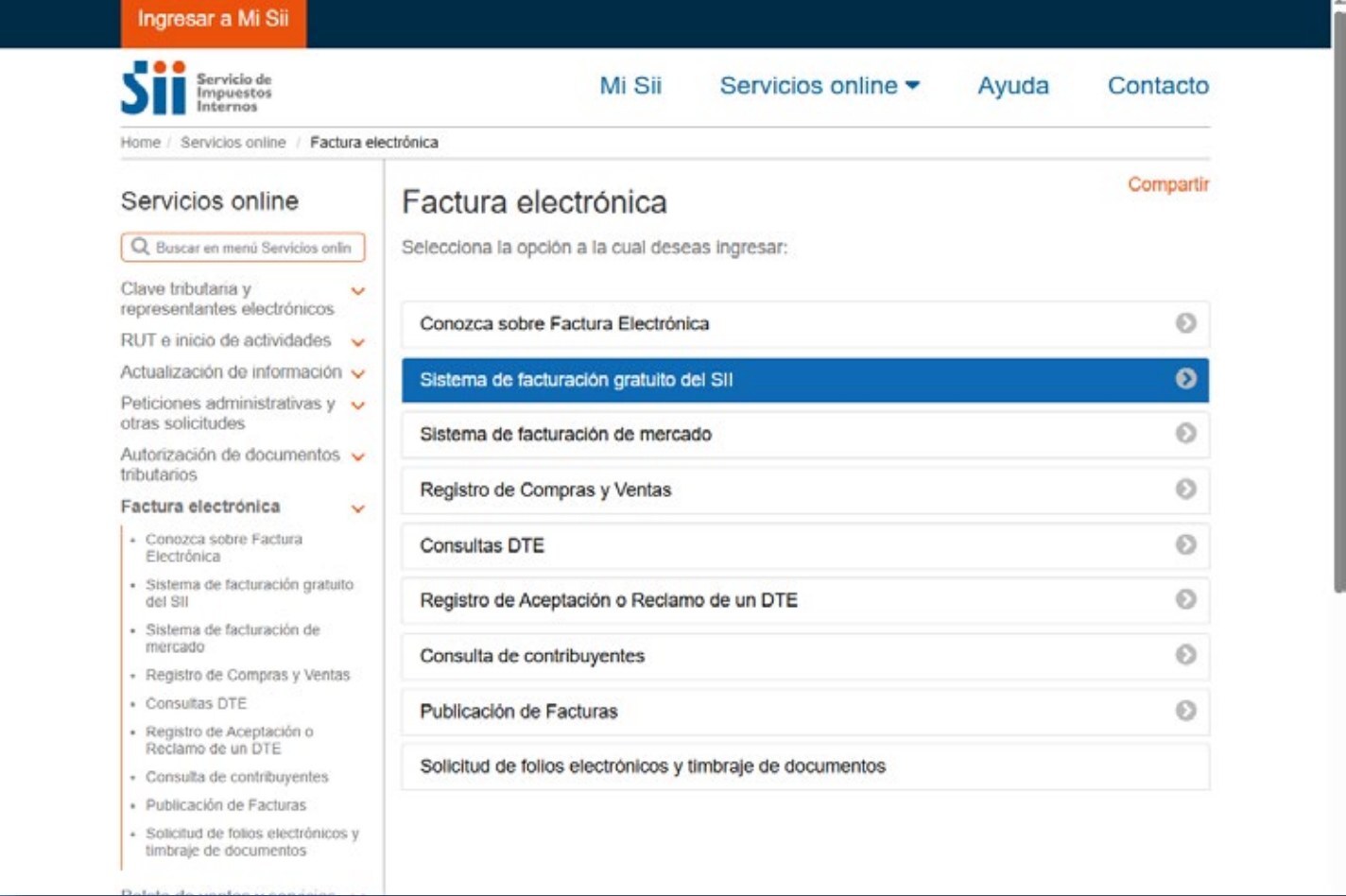Screen dimensions: 1346x896
Task: Click sidebar link Sistema de facturación de mercado
Action: click(233, 638)
